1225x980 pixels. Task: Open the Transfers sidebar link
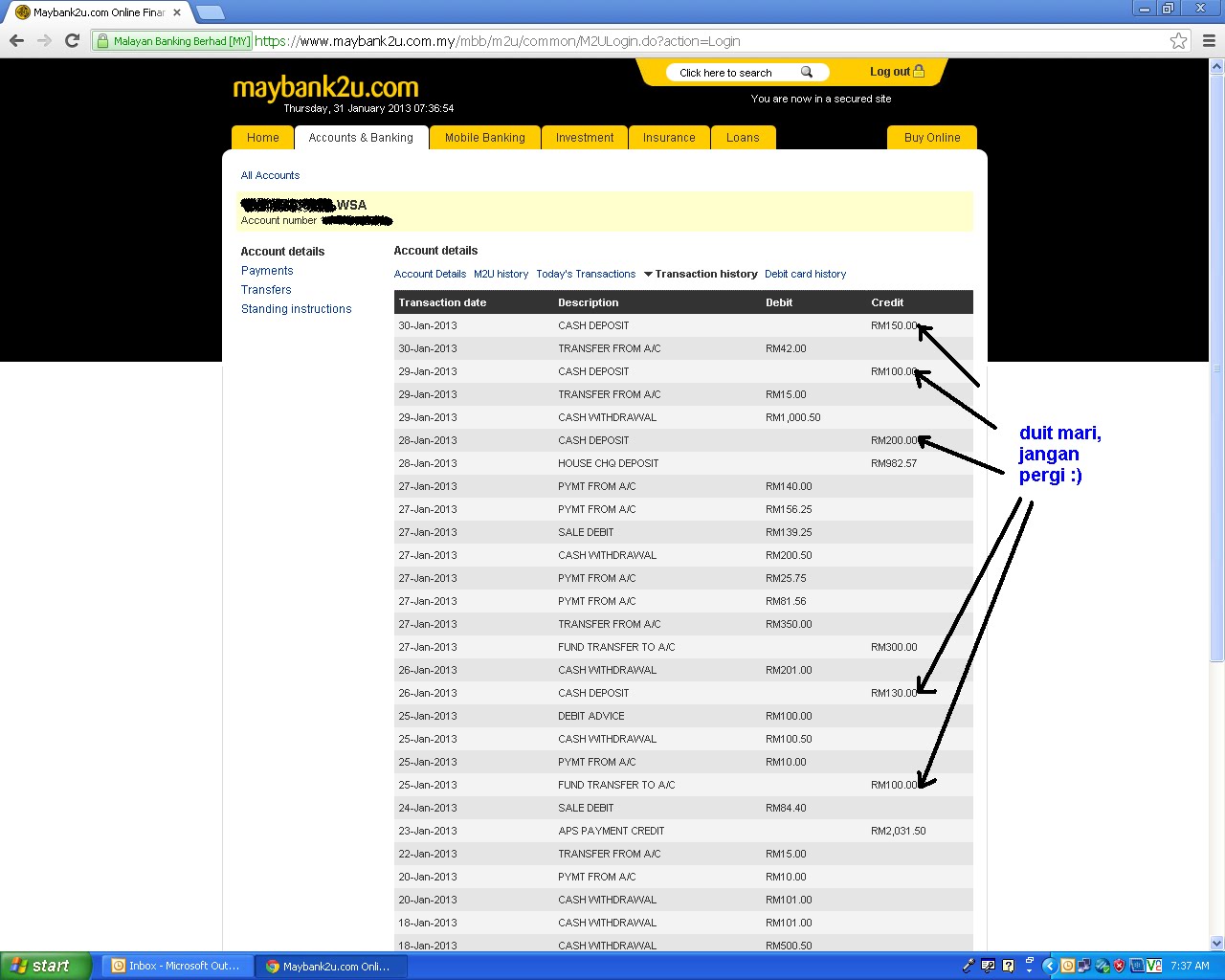[266, 290]
